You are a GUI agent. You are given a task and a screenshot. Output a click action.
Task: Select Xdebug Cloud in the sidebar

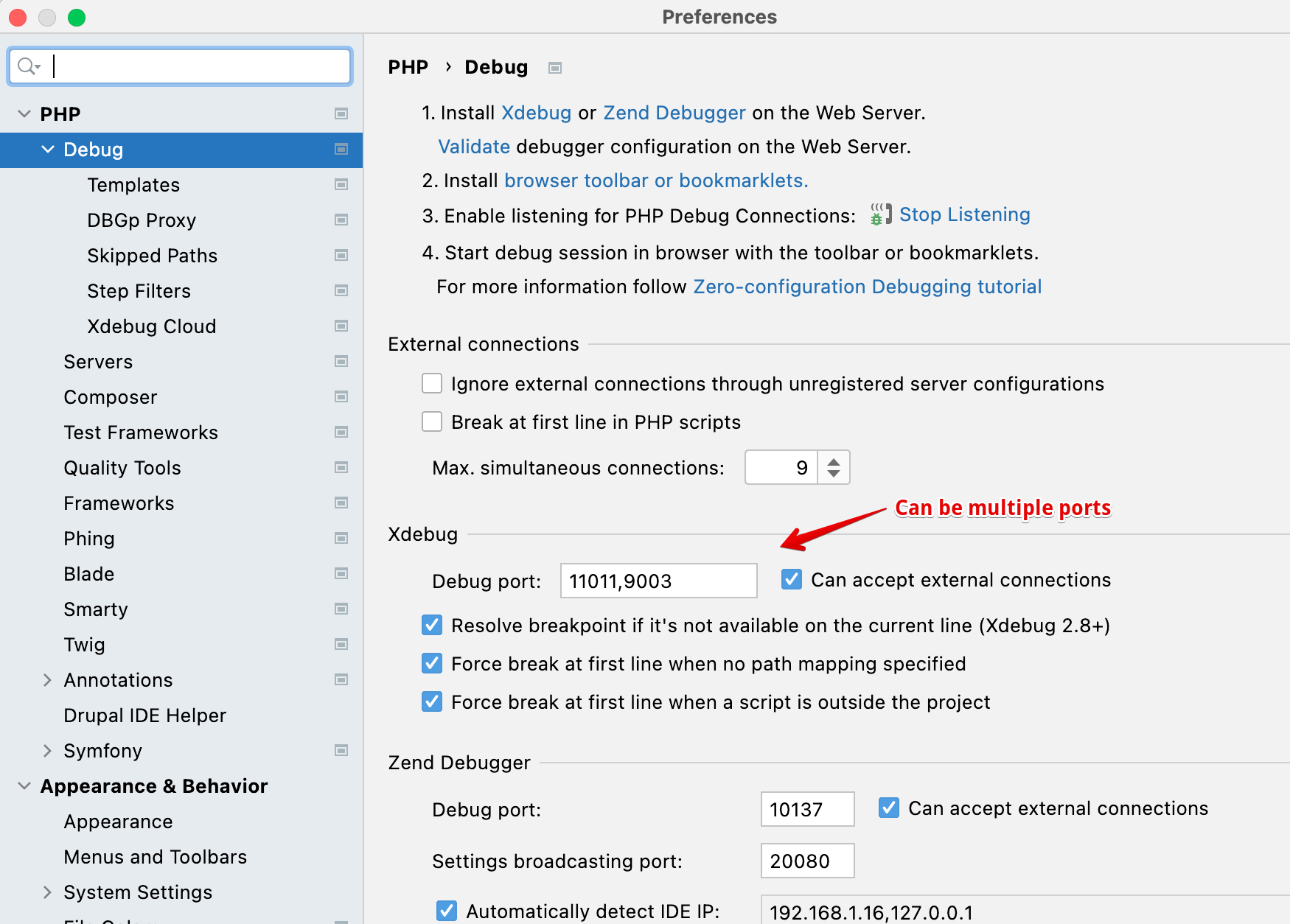click(152, 326)
